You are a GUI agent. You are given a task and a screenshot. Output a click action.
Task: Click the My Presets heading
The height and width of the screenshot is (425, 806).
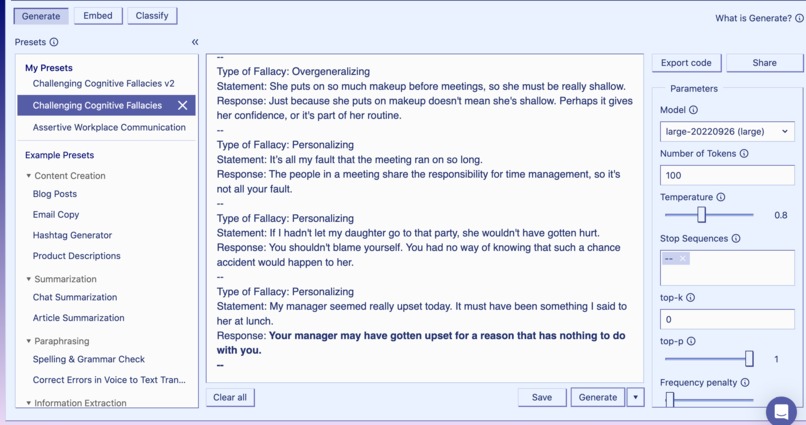49,68
